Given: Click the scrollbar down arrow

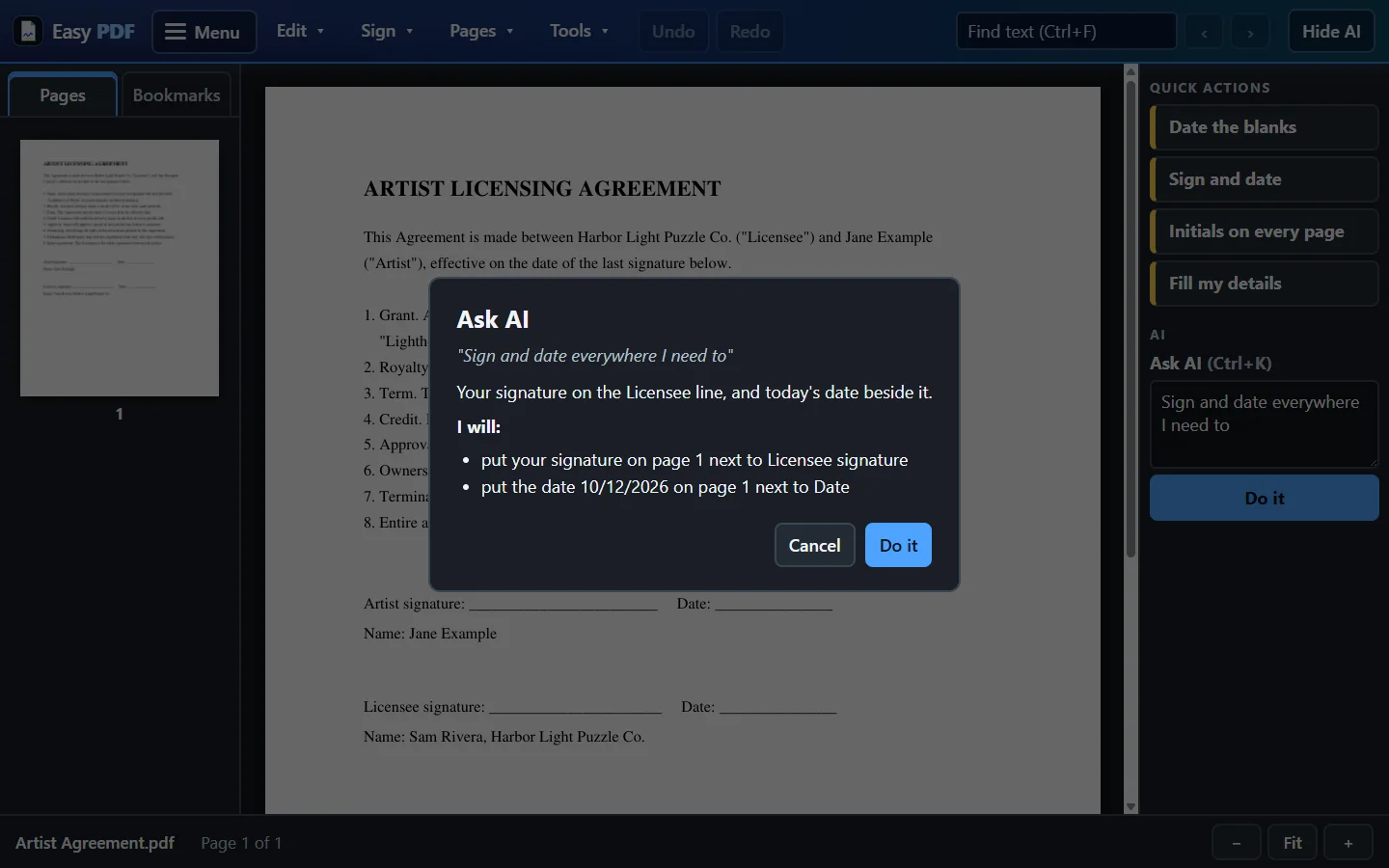Looking at the screenshot, I should point(1131,807).
